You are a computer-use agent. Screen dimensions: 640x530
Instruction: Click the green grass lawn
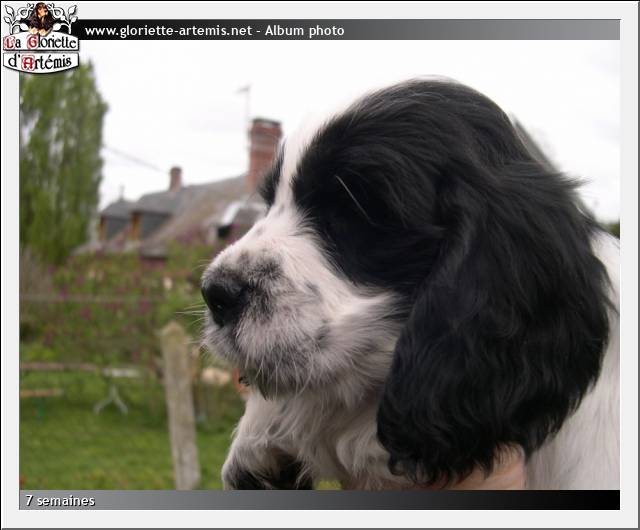click(x=90, y=450)
